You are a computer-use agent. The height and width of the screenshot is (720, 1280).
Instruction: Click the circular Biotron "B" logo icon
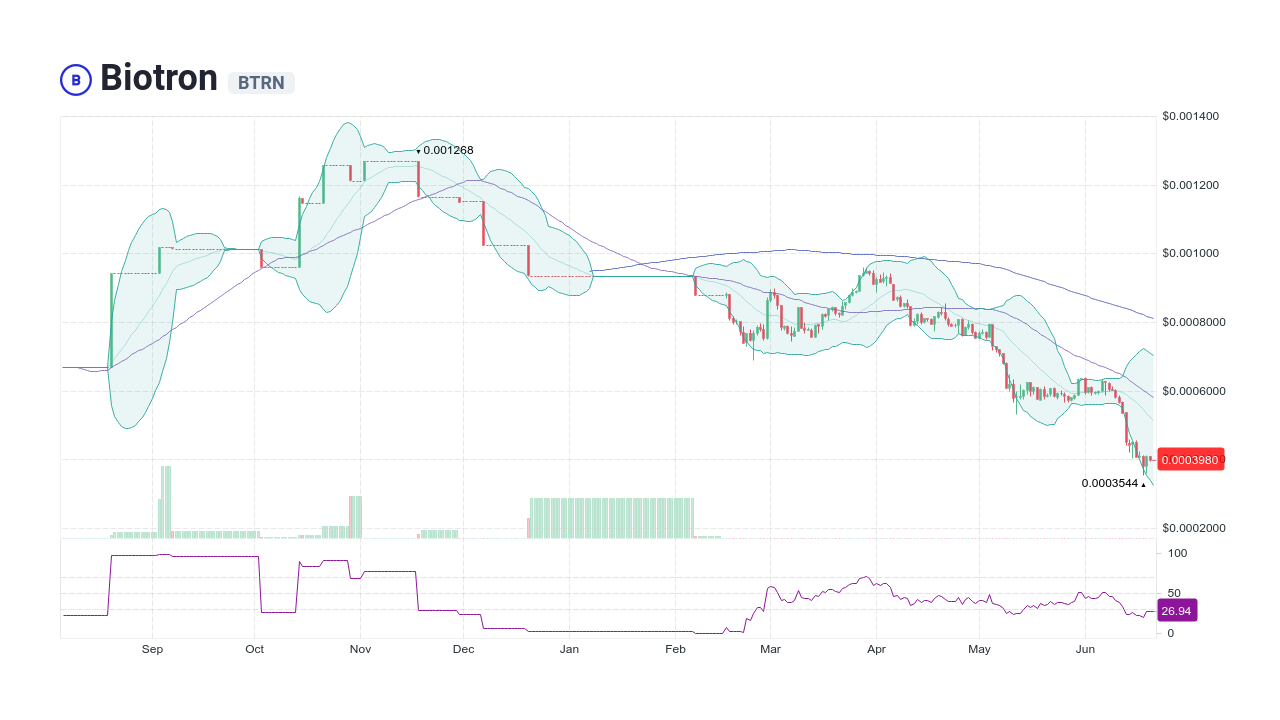pyautogui.click(x=75, y=79)
